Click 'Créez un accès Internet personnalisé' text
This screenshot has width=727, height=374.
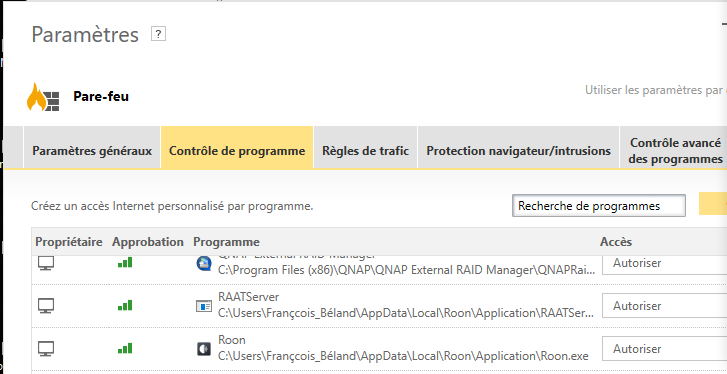tap(172, 206)
